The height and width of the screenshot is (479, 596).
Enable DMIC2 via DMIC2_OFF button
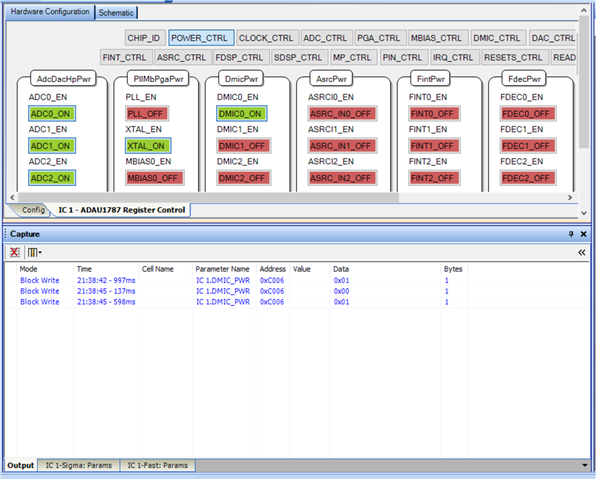pyautogui.click(x=243, y=178)
